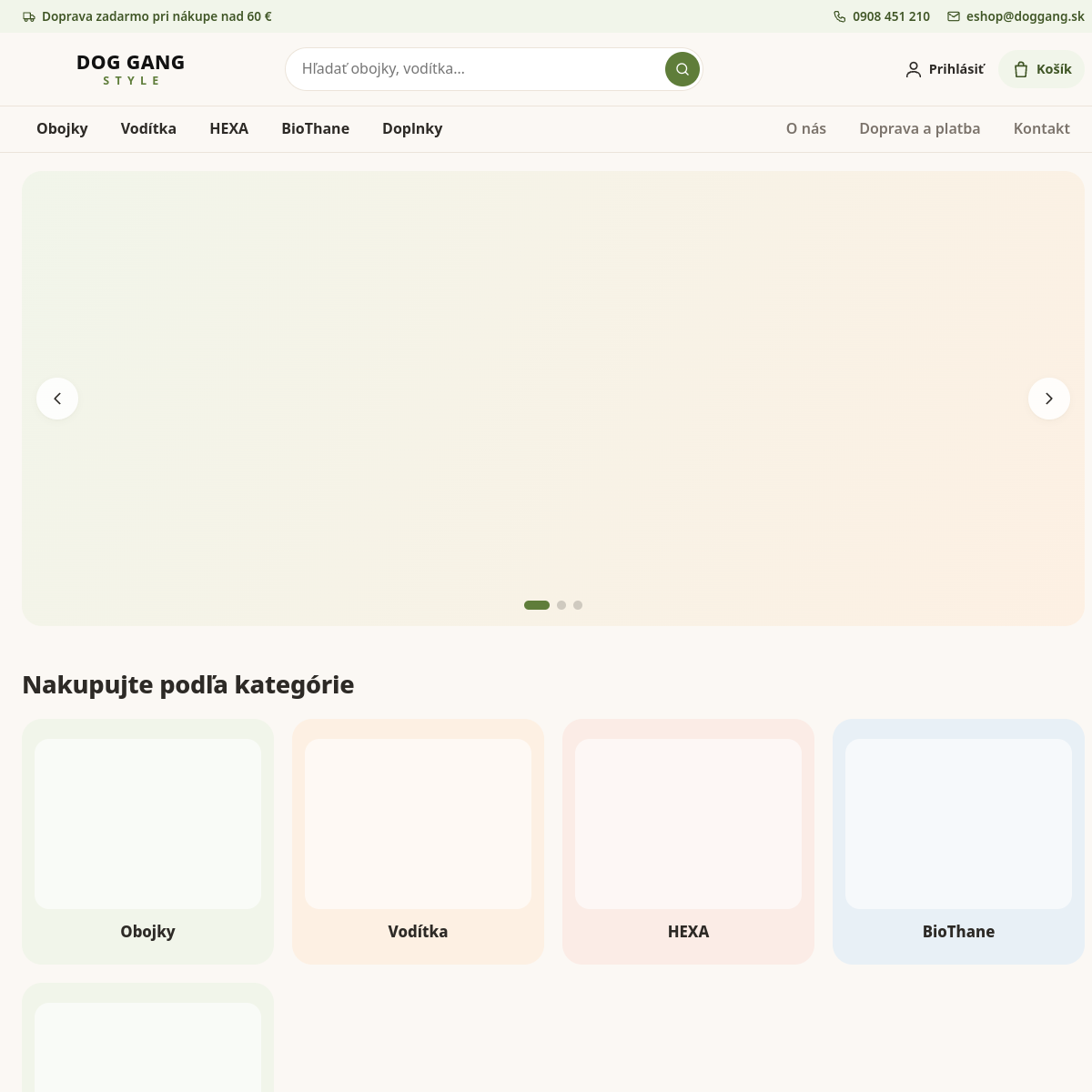
Task: Open the Obojky menu item
Action: click(x=62, y=128)
